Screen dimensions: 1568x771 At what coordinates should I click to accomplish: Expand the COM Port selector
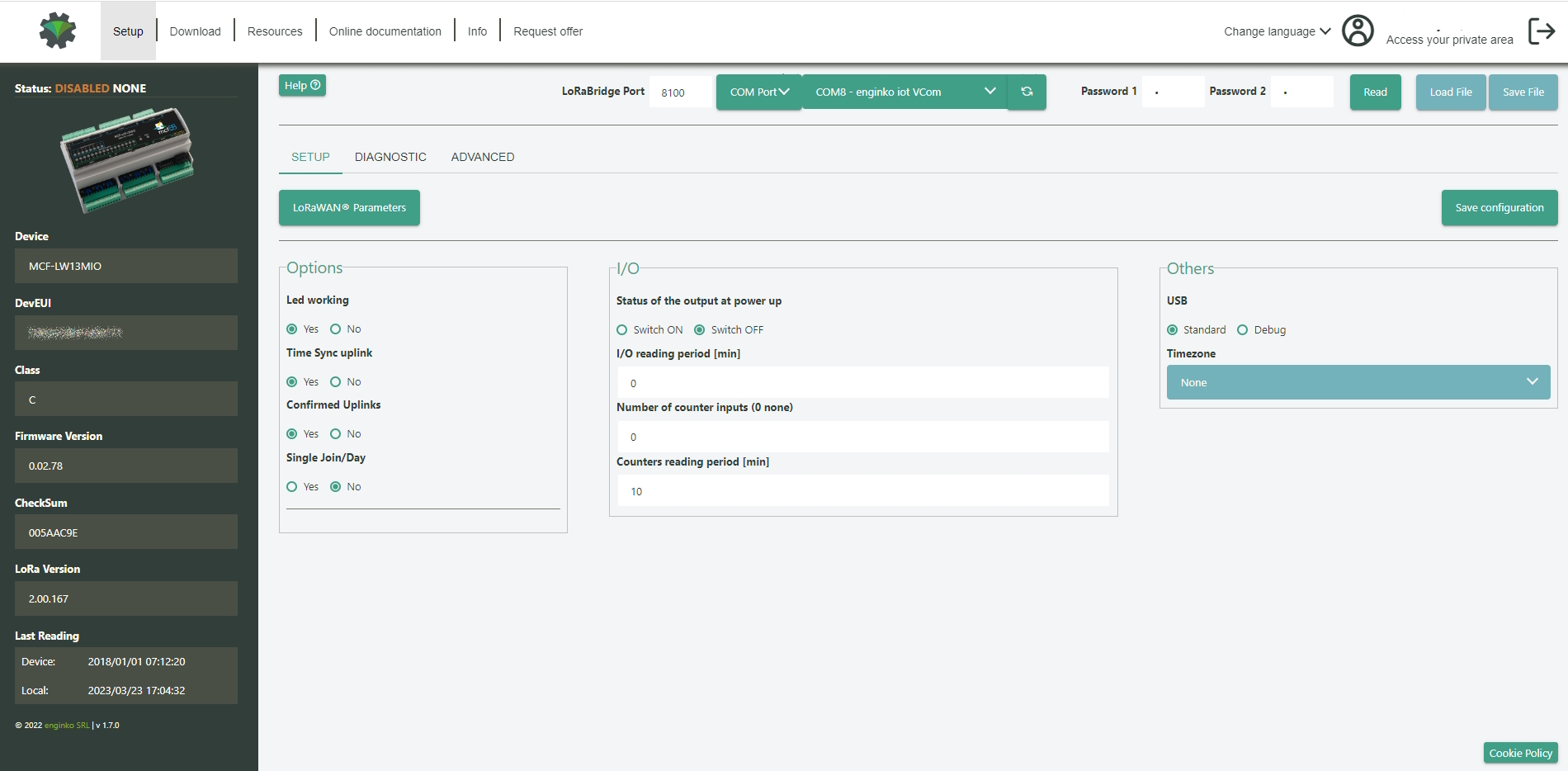pos(758,92)
